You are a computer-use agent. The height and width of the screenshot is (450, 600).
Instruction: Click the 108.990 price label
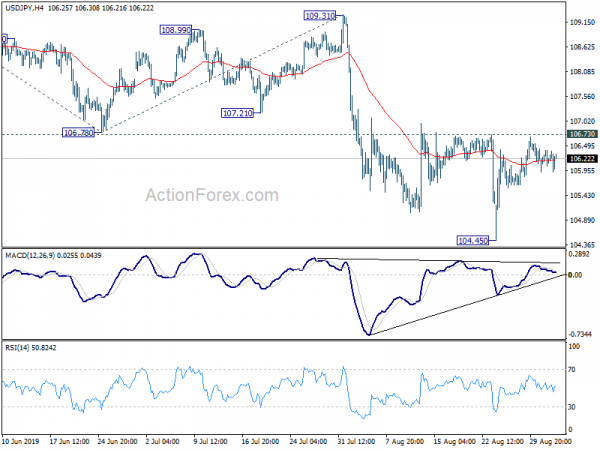coord(176,30)
